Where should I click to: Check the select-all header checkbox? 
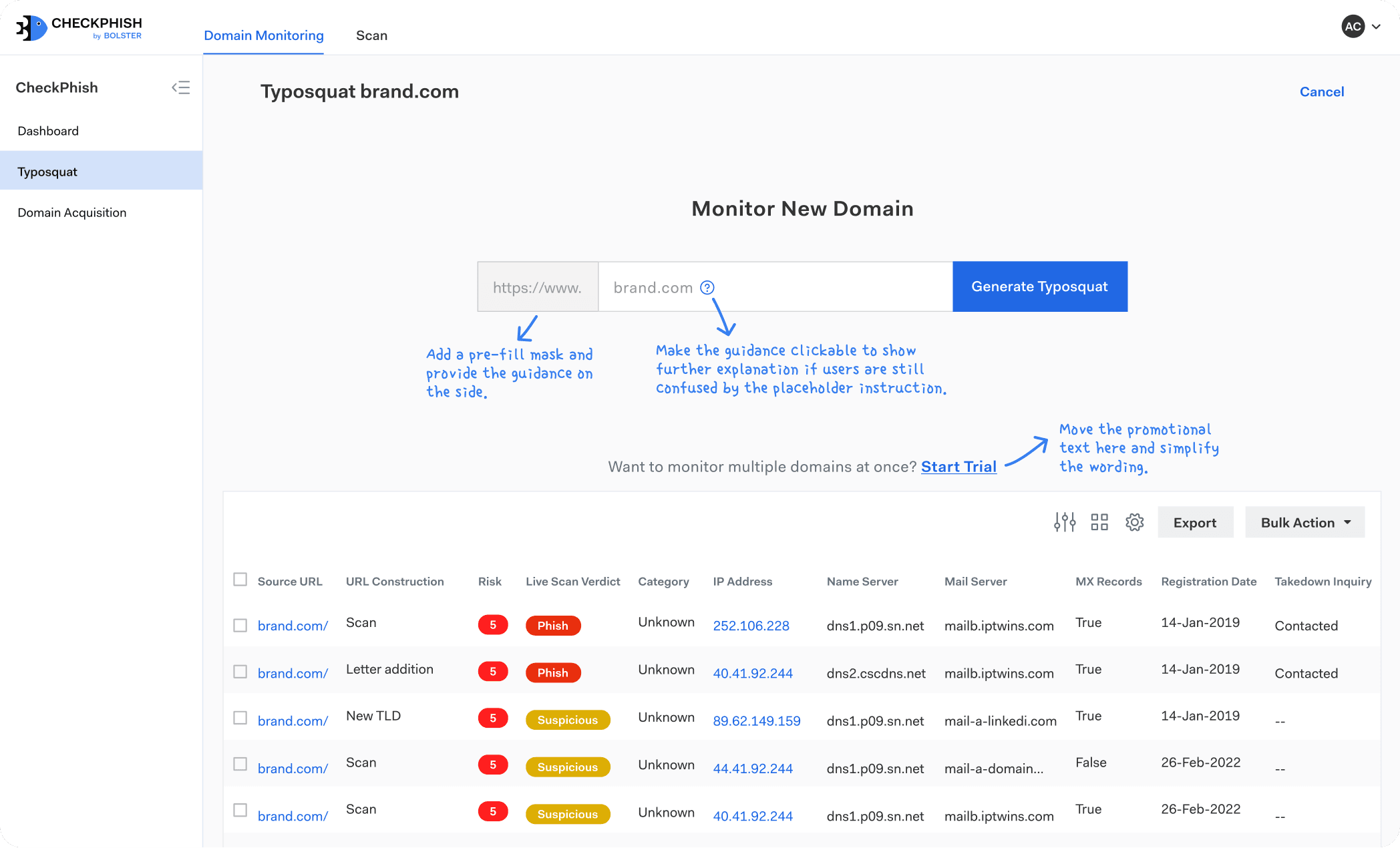coord(240,580)
